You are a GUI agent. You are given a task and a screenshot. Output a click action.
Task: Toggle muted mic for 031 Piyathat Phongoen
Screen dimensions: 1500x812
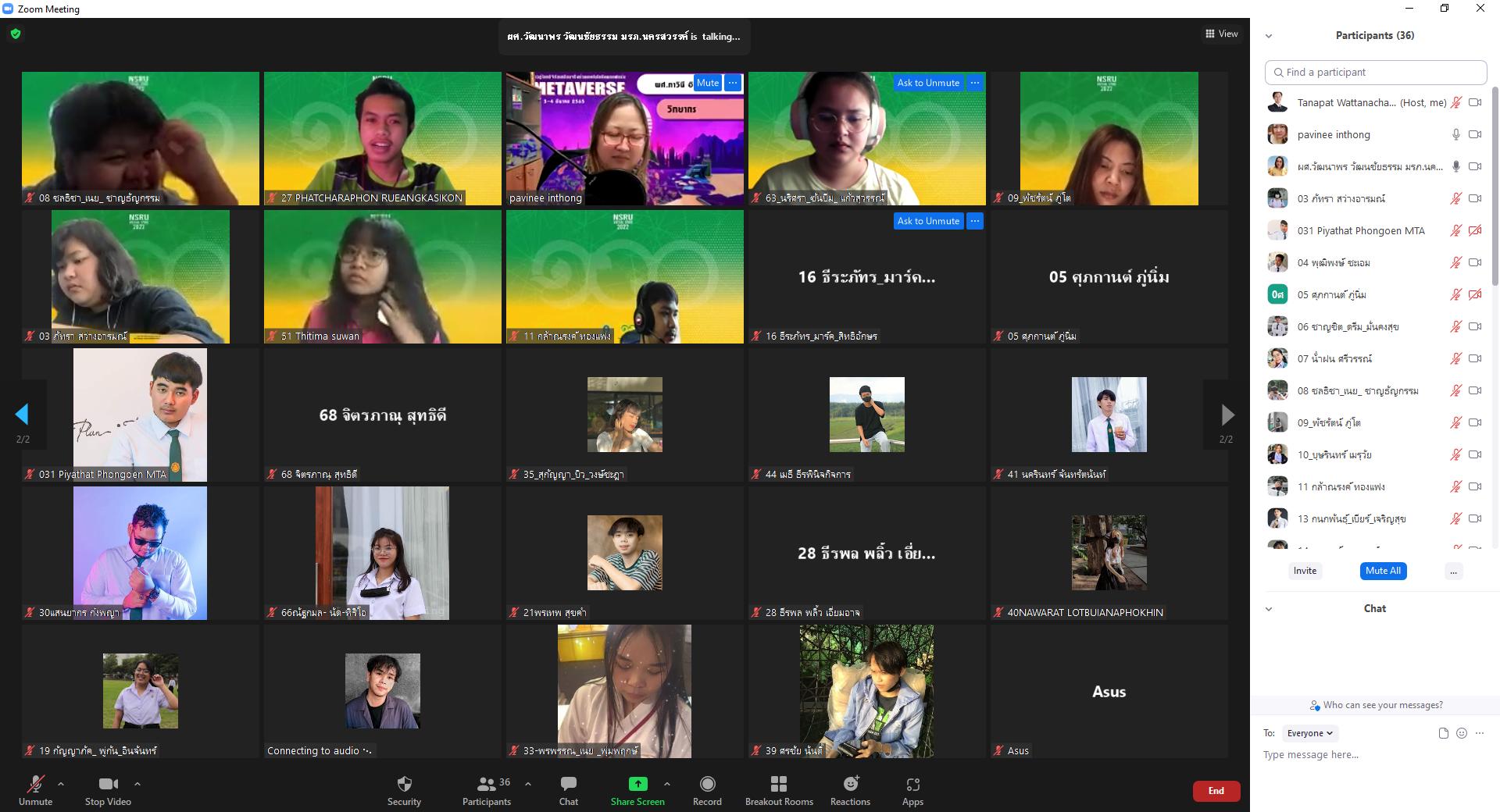(x=1456, y=230)
